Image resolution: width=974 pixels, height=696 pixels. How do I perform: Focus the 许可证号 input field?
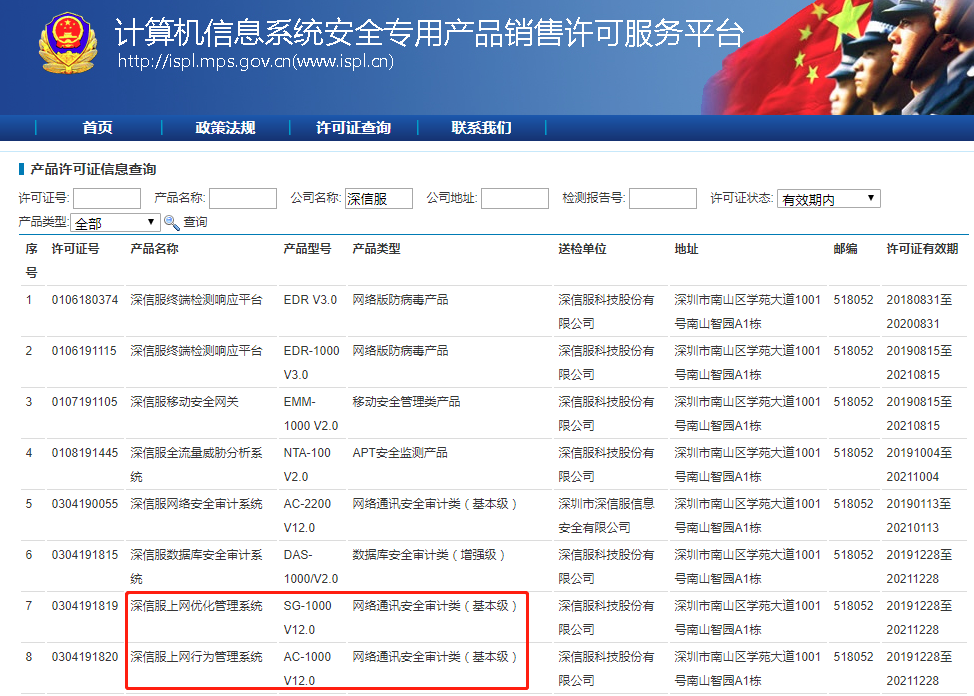[107, 198]
